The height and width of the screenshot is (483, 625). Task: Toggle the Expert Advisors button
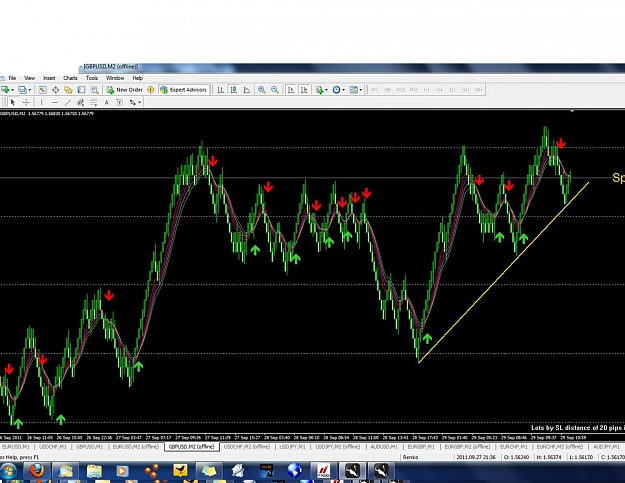183,90
